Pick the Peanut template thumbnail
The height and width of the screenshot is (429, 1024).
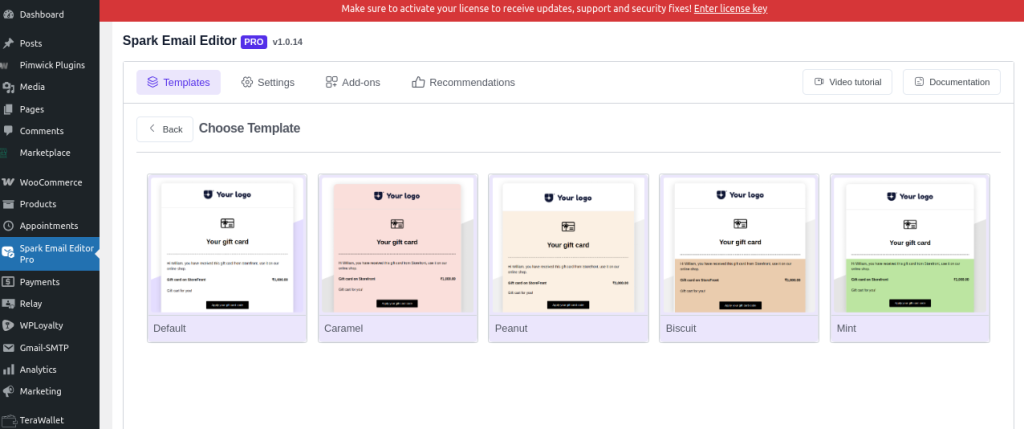point(568,244)
